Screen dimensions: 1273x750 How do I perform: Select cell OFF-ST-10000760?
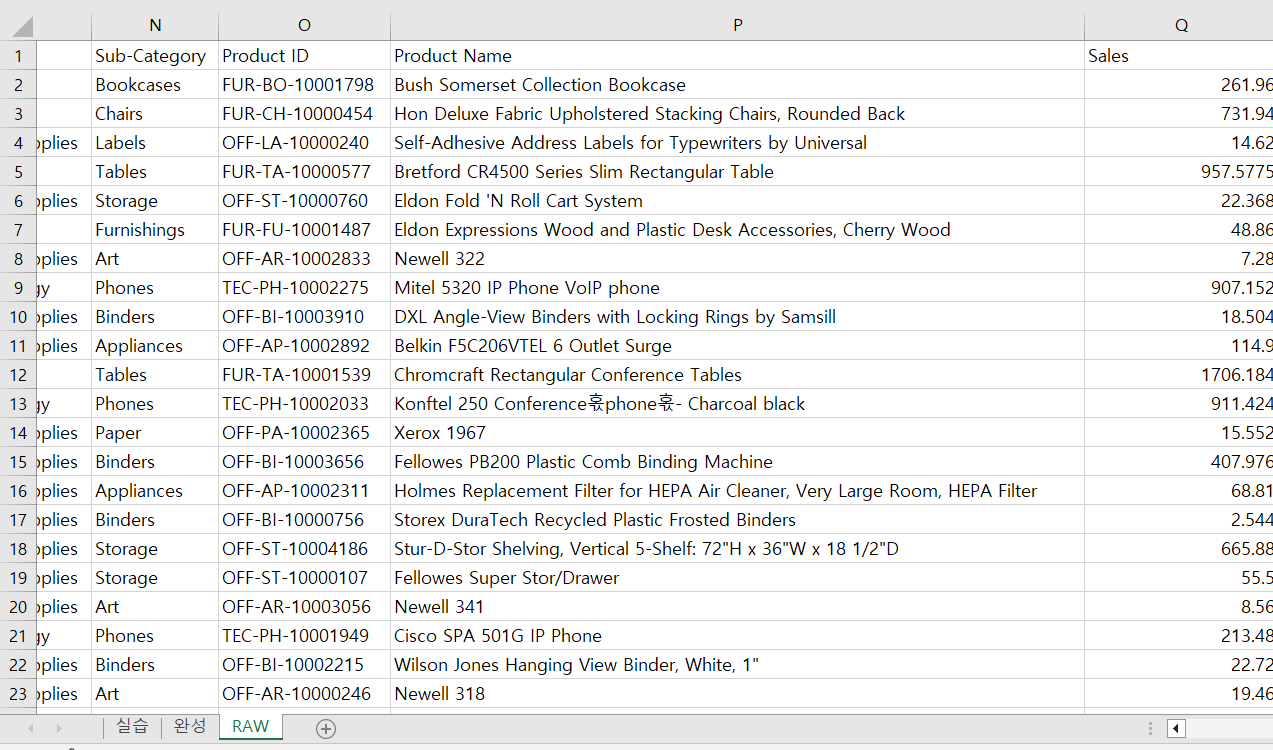[305, 201]
